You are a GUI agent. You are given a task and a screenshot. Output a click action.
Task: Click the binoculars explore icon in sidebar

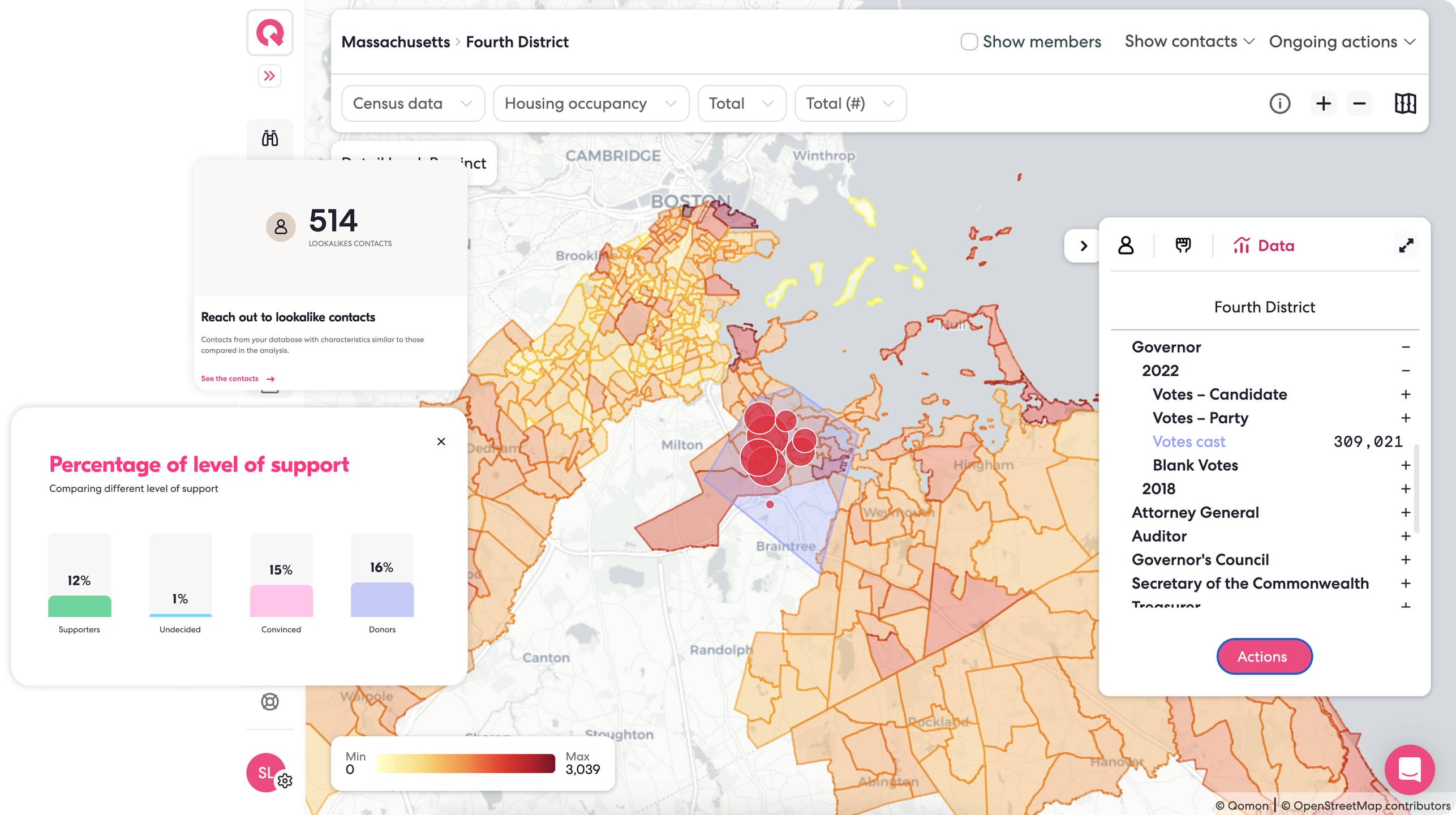[270, 138]
